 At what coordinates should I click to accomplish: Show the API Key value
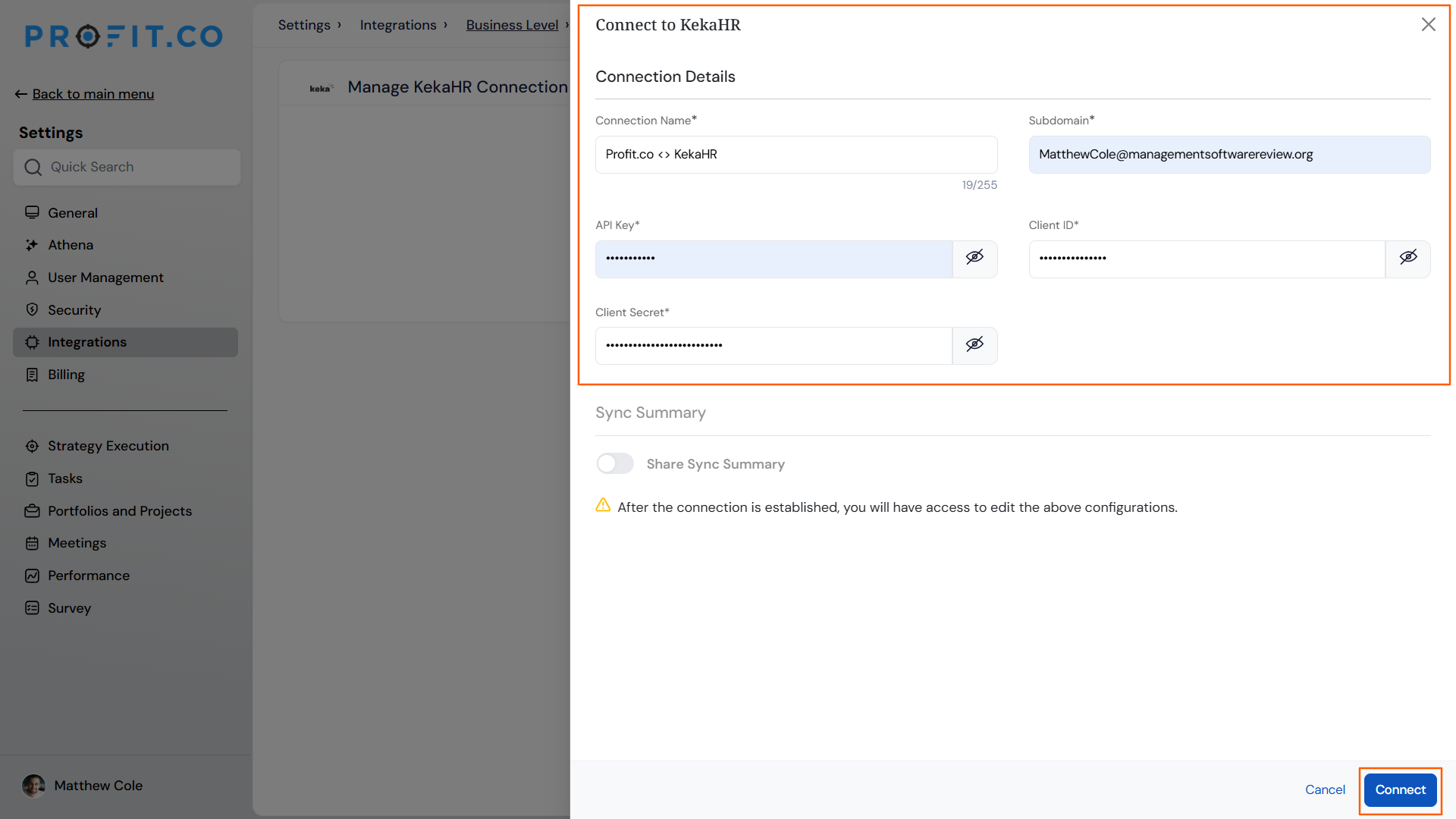coord(974,259)
